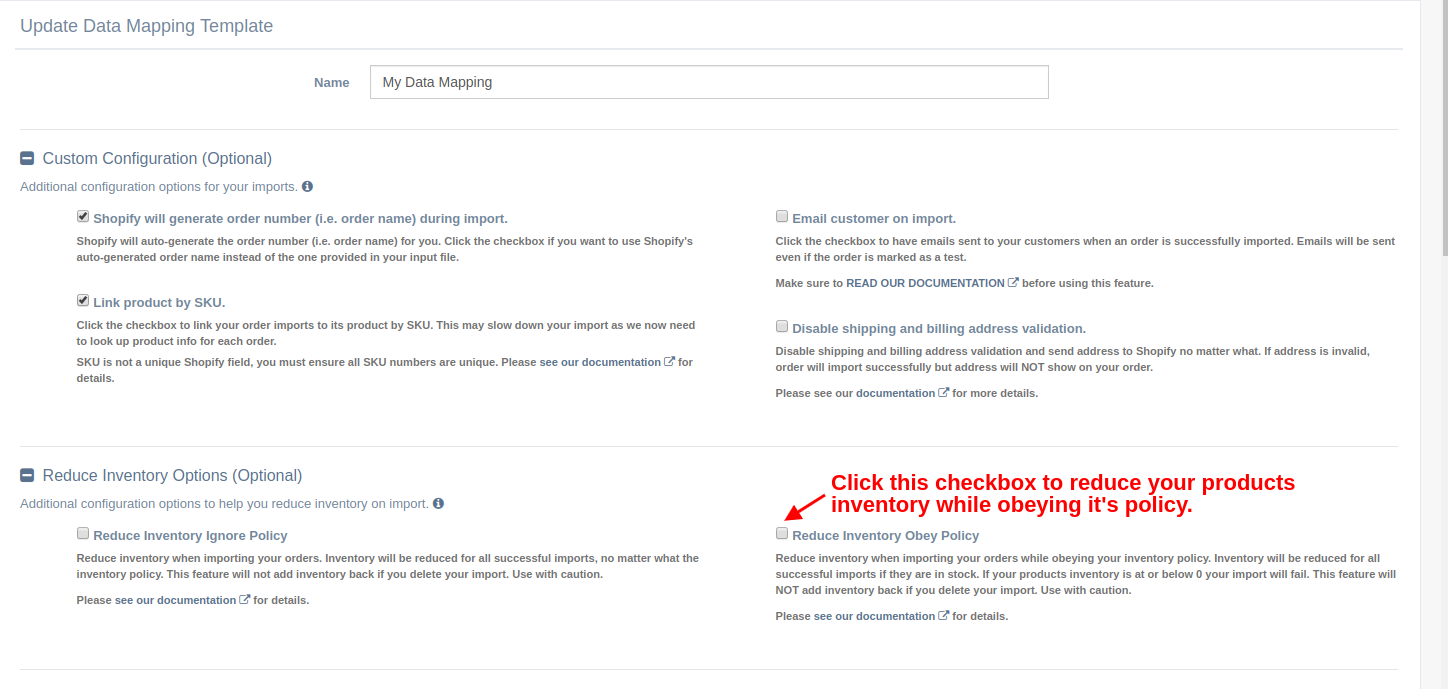Open external-link icon in Reduce Inventory Ignore Policy
Image resolution: width=1448 pixels, height=689 pixels.
(244, 600)
